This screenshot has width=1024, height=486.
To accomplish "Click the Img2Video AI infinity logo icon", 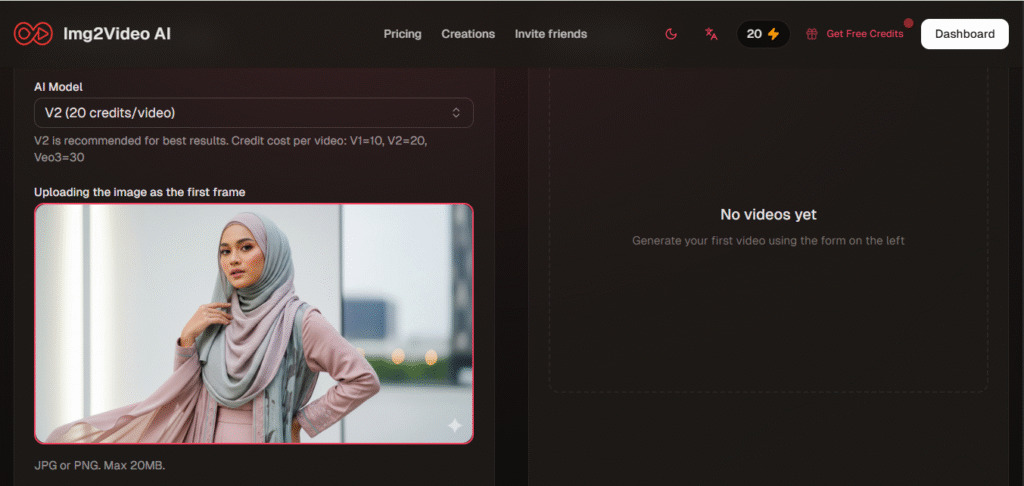I will pos(33,34).
